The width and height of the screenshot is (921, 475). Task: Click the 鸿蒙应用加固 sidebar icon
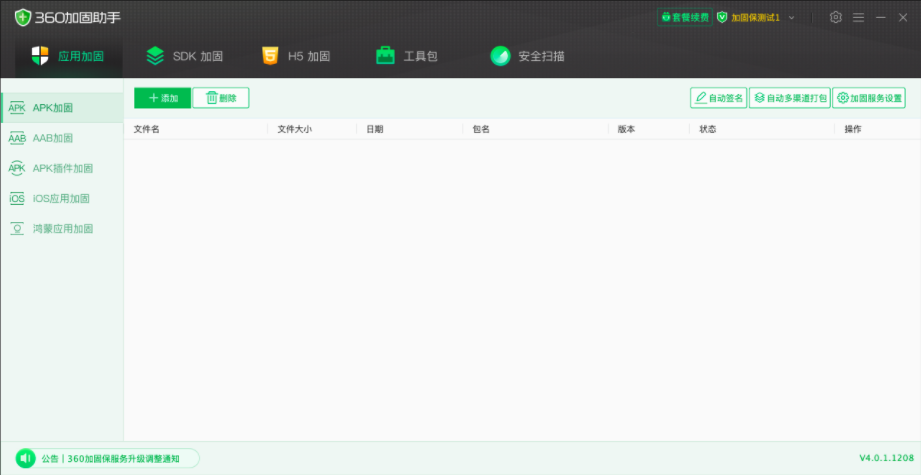17,228
